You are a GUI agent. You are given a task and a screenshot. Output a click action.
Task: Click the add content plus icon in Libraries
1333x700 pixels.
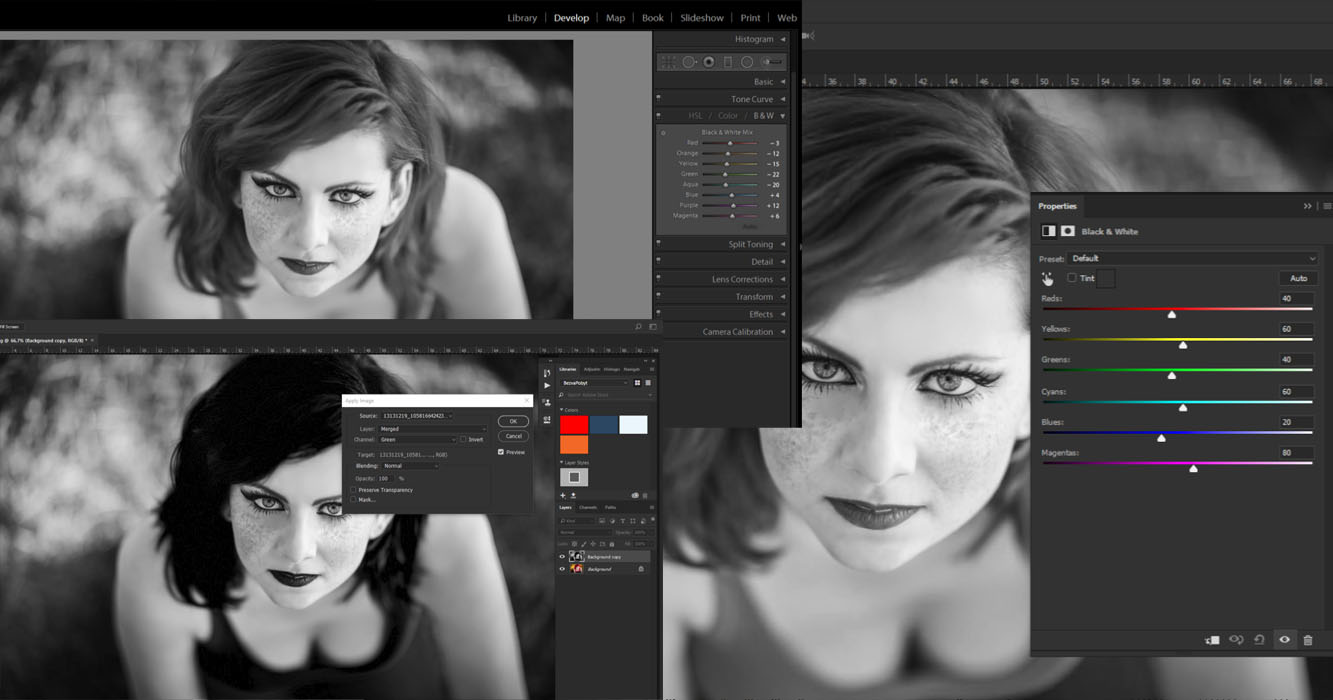(x=562, y=495)
